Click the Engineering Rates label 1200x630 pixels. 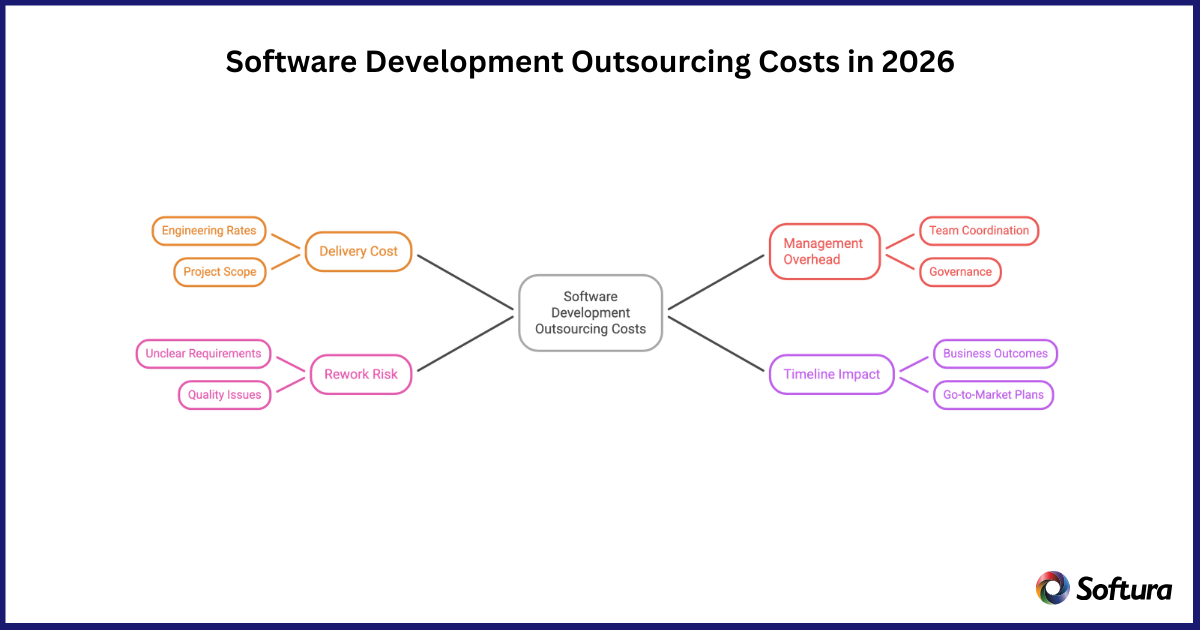(x=209, y=230)
